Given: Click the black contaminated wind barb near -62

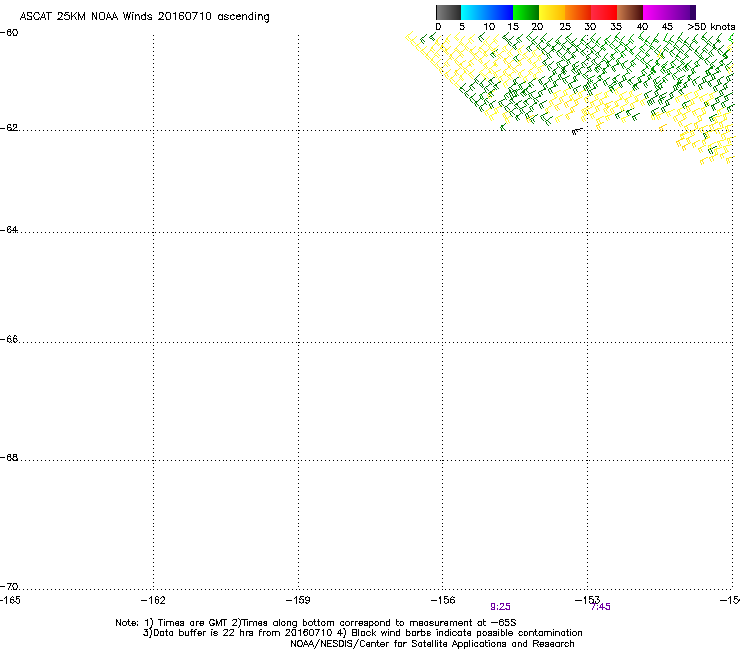Looking at the screenshot, I should click(x=577, y=131).
